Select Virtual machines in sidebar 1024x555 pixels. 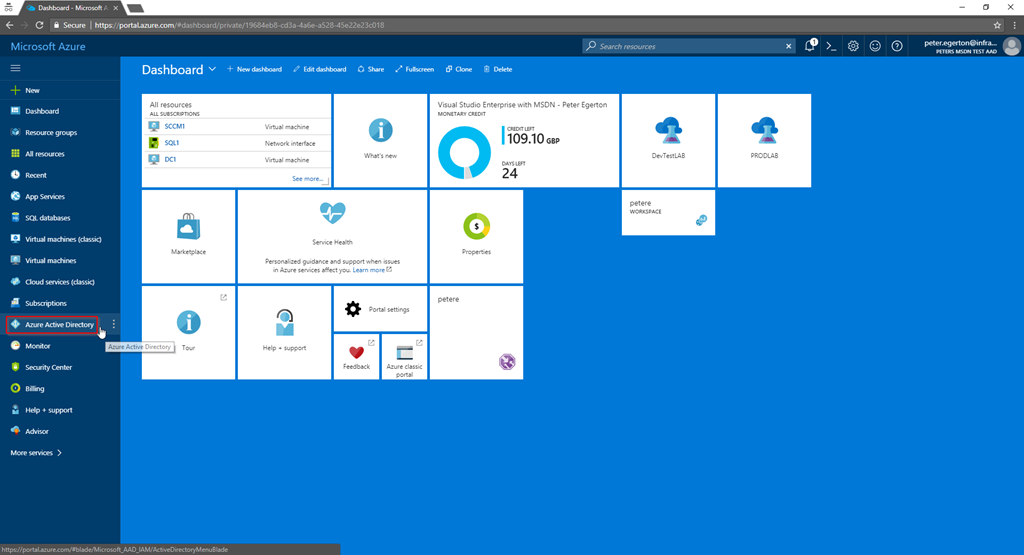point(50,260)
